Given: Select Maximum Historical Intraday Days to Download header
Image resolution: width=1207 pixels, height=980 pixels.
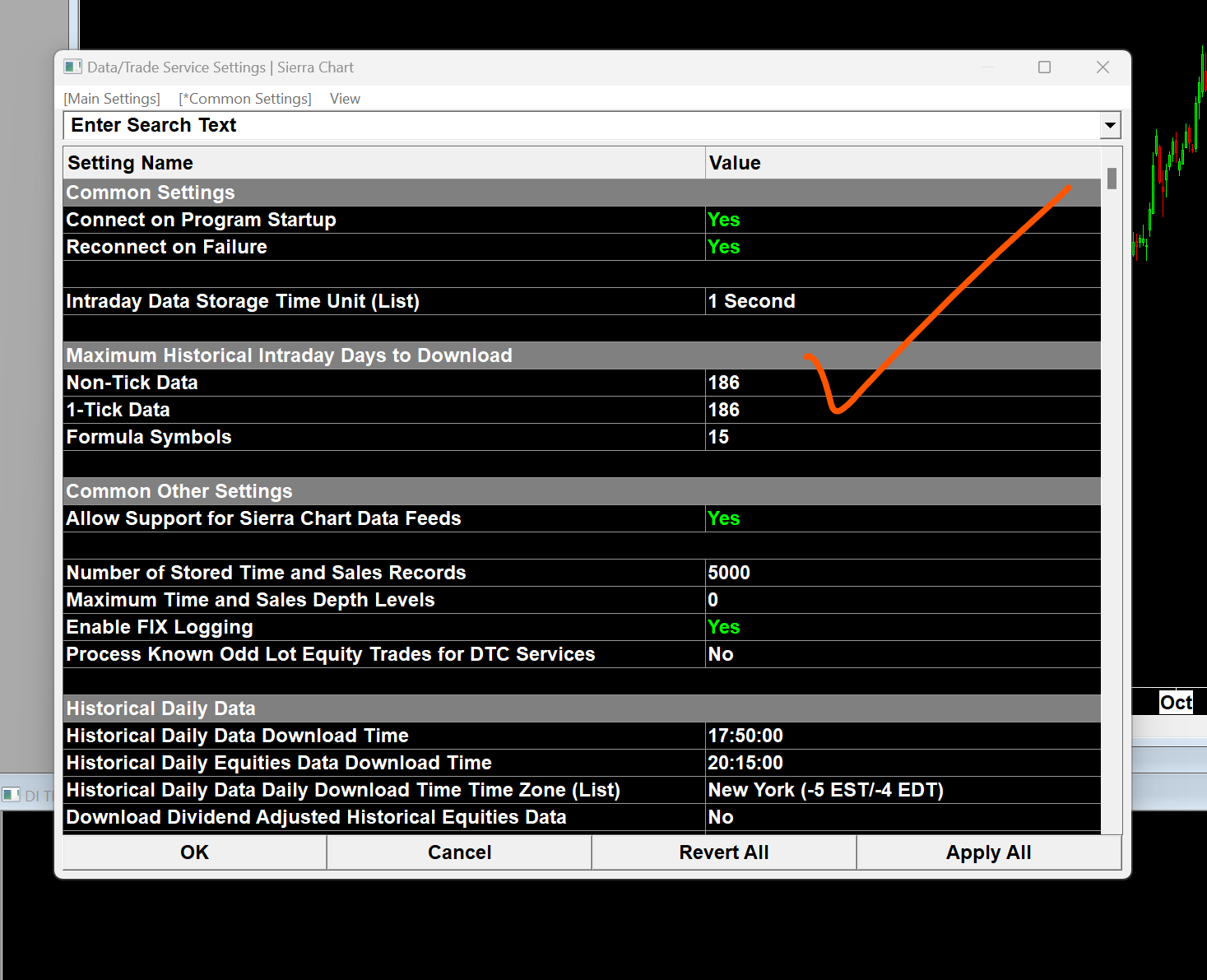Looking at the screenshot, I should [x=582, y=355].
